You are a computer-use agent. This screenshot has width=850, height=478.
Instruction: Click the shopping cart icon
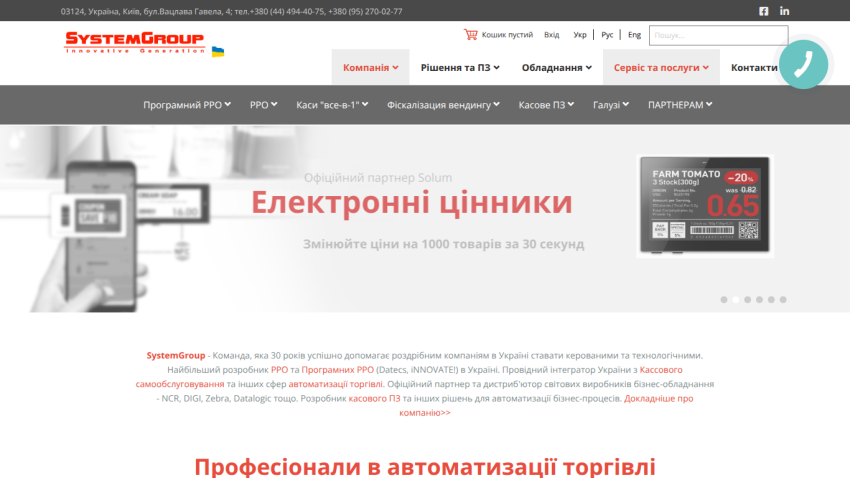(471, 35)
